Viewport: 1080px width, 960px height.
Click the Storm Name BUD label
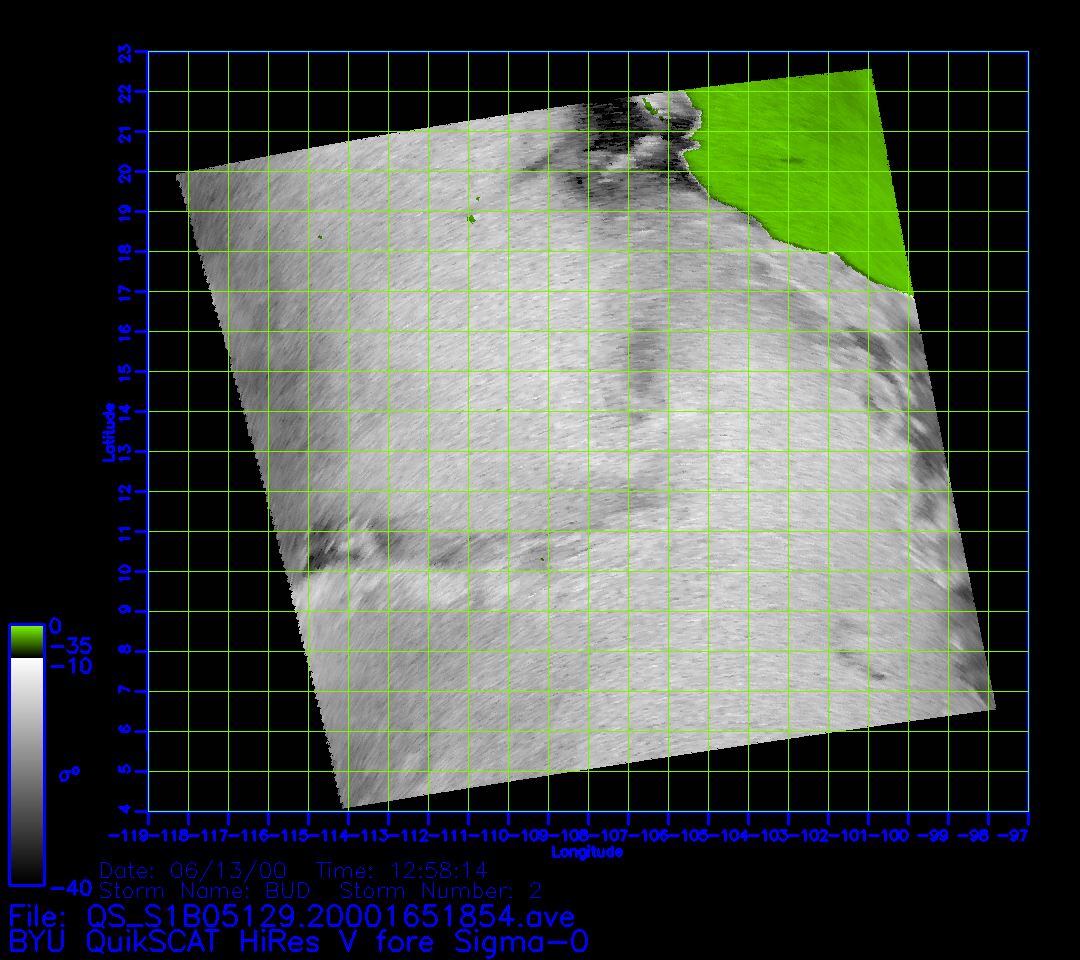pyautogui.click(x=206, y=890)
